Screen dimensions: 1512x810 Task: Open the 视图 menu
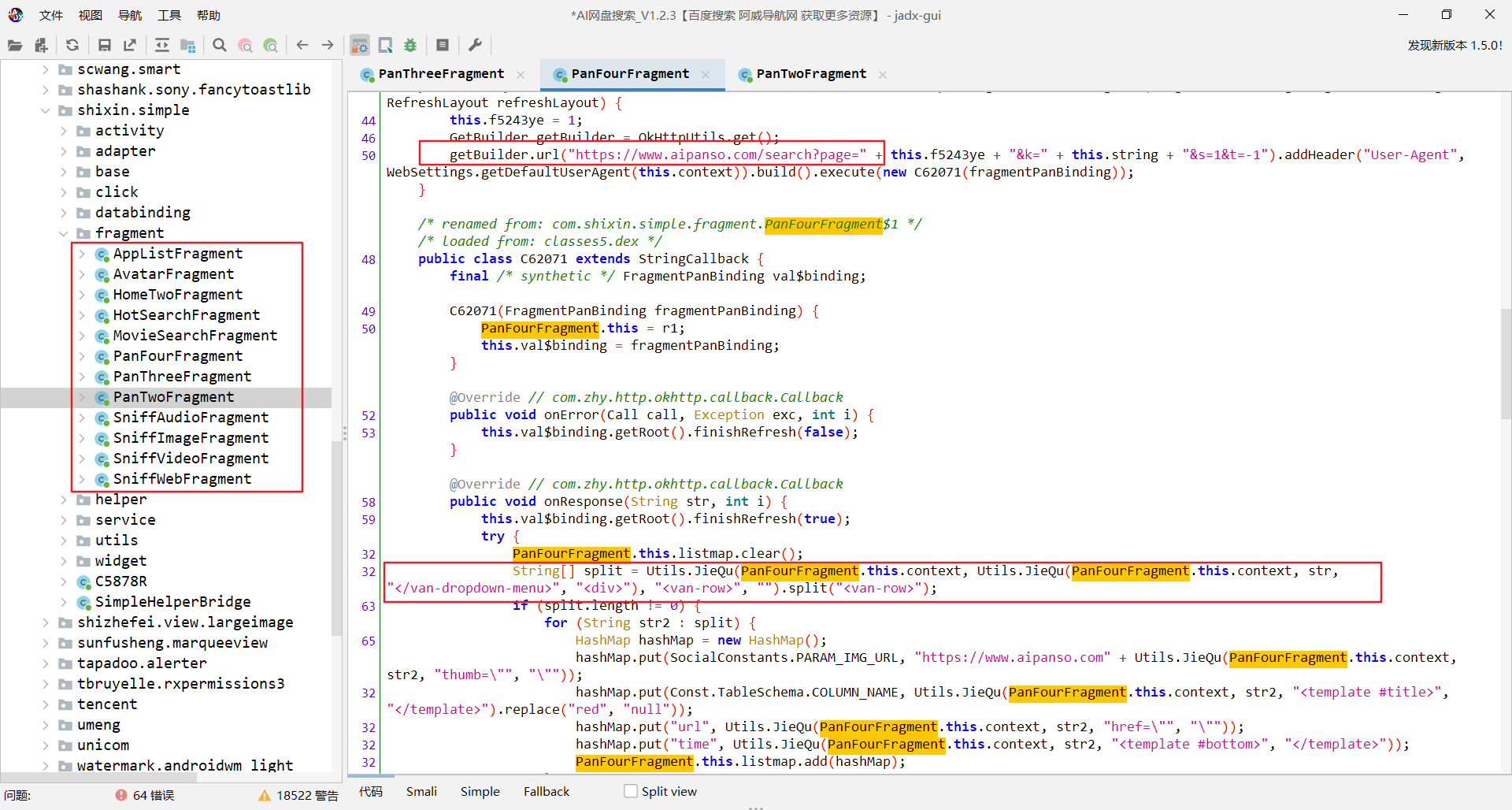coord(91,15)
